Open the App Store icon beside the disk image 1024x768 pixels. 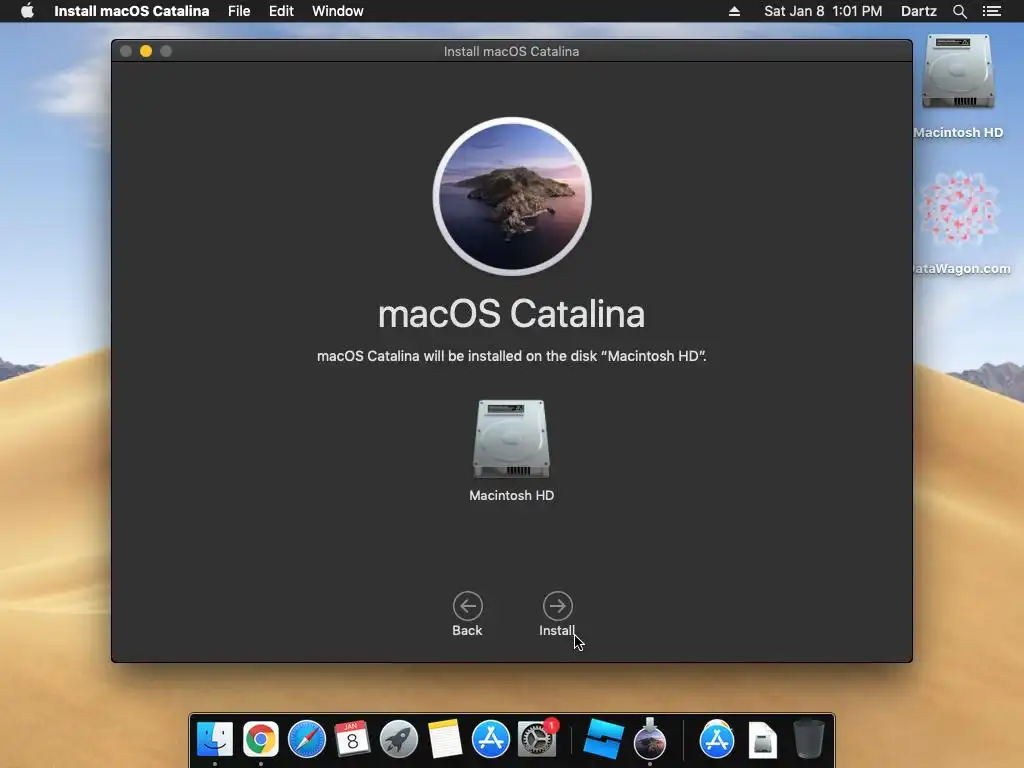point(716,739)
